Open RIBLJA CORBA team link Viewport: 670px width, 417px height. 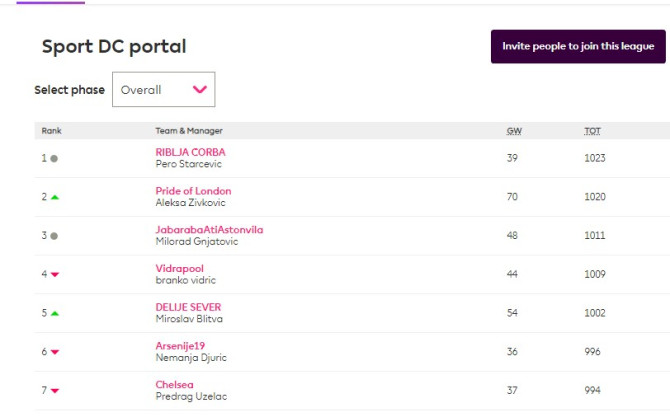click(x=190, y=152)
